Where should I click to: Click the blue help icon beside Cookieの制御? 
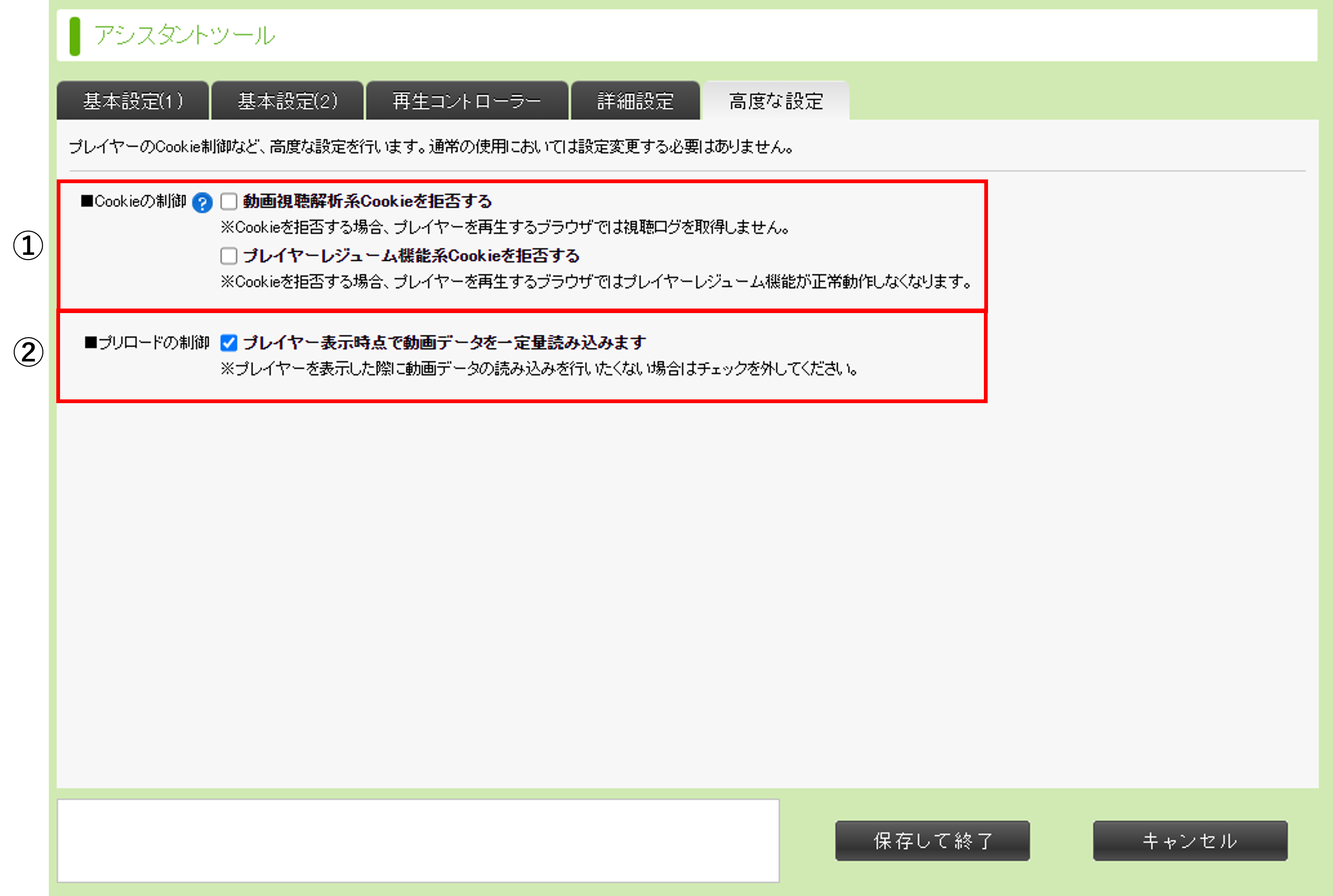pos(202,202)
